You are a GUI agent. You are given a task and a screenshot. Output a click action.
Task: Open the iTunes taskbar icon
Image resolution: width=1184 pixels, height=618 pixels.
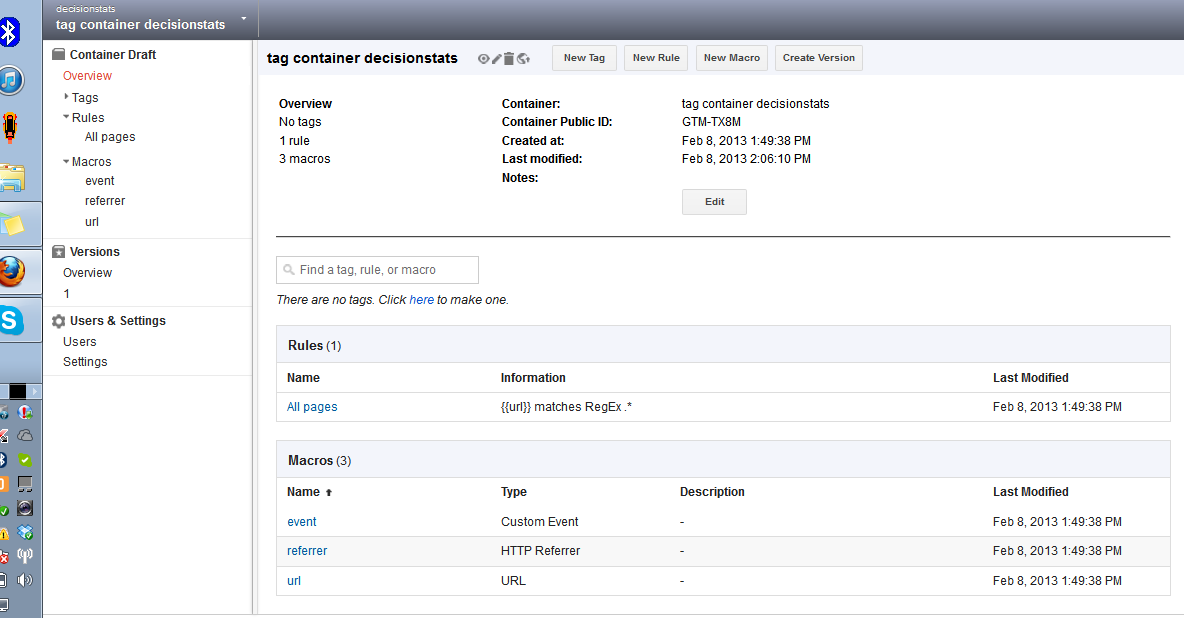[11, 81]
